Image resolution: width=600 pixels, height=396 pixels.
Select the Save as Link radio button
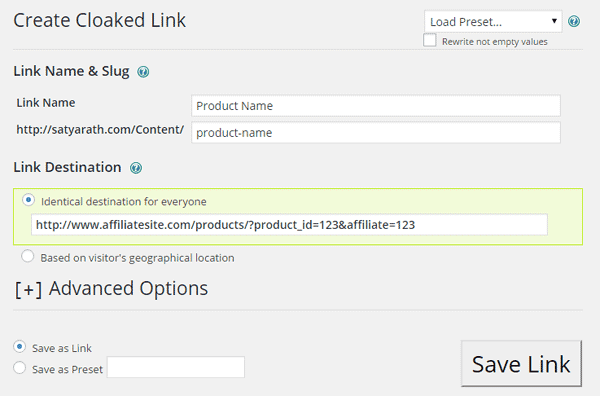[x=20, y=347]
